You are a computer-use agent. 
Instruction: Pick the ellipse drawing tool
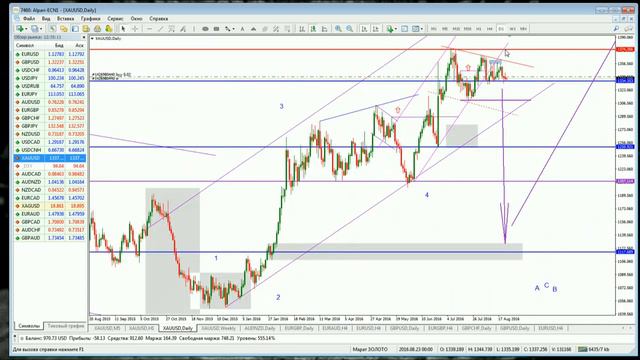205,29
